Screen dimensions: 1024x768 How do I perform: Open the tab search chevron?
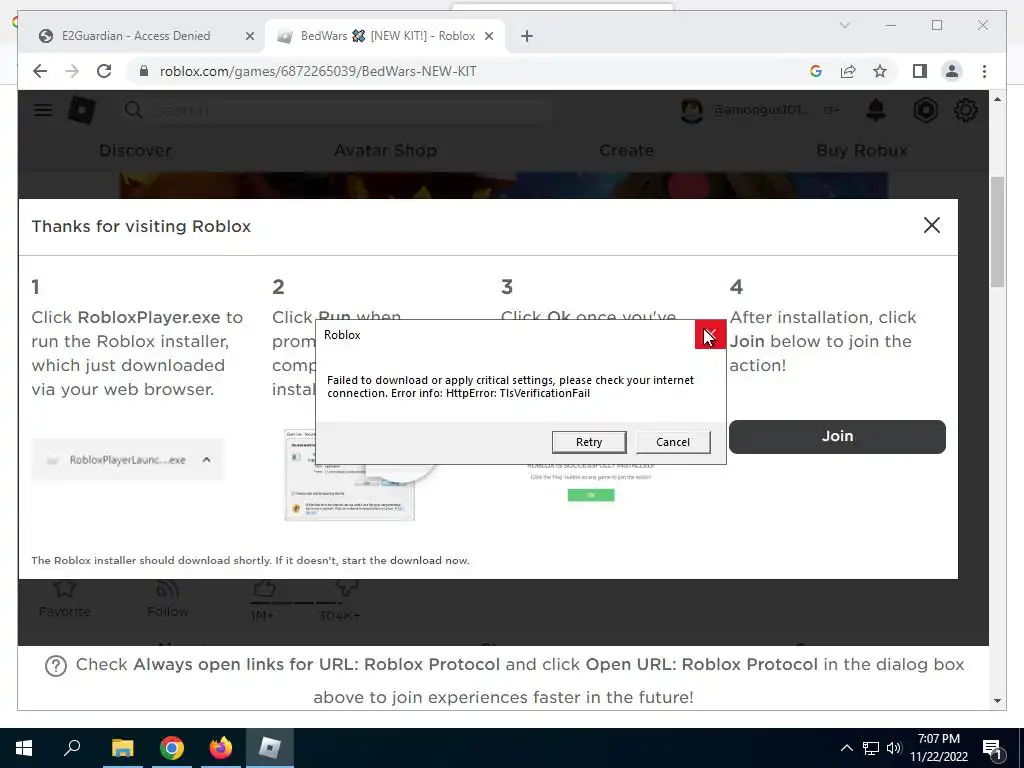click(x=844, y=25)
